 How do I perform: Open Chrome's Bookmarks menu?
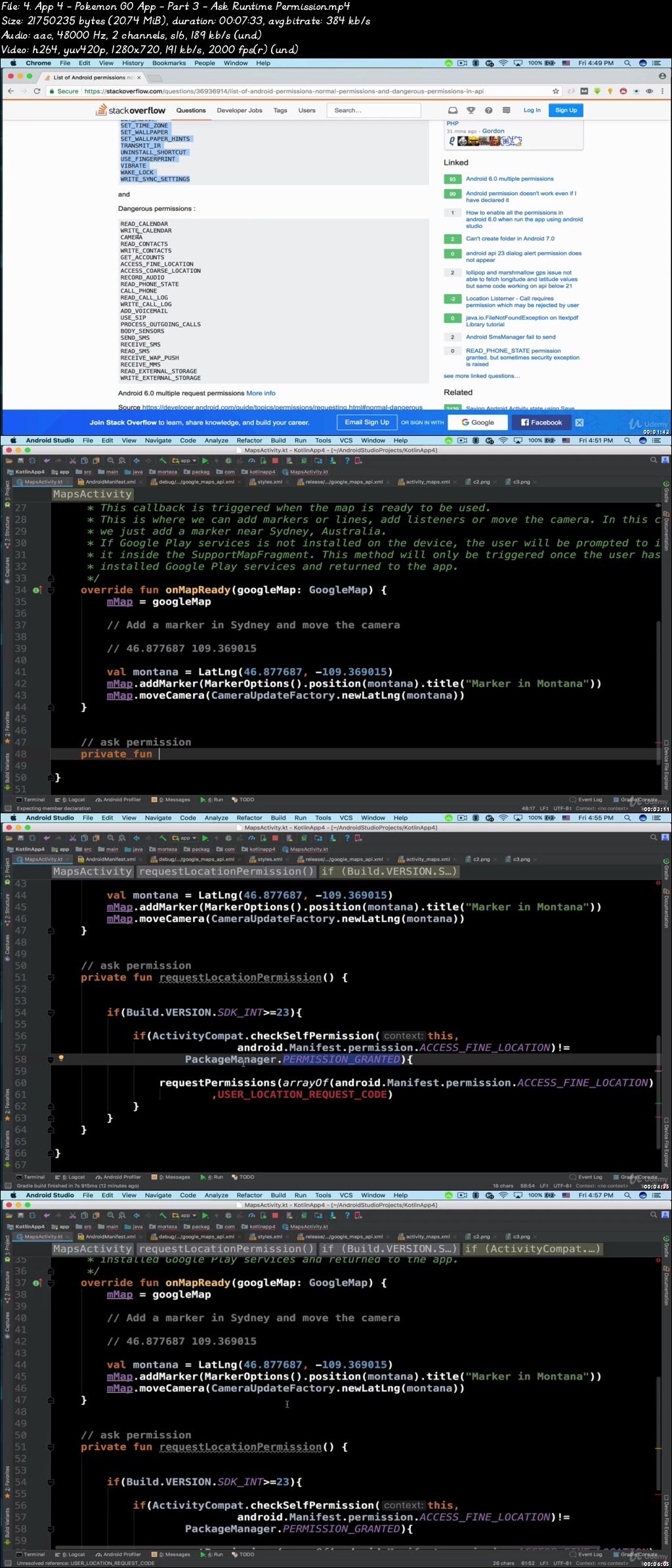click(x=169, y=63)
